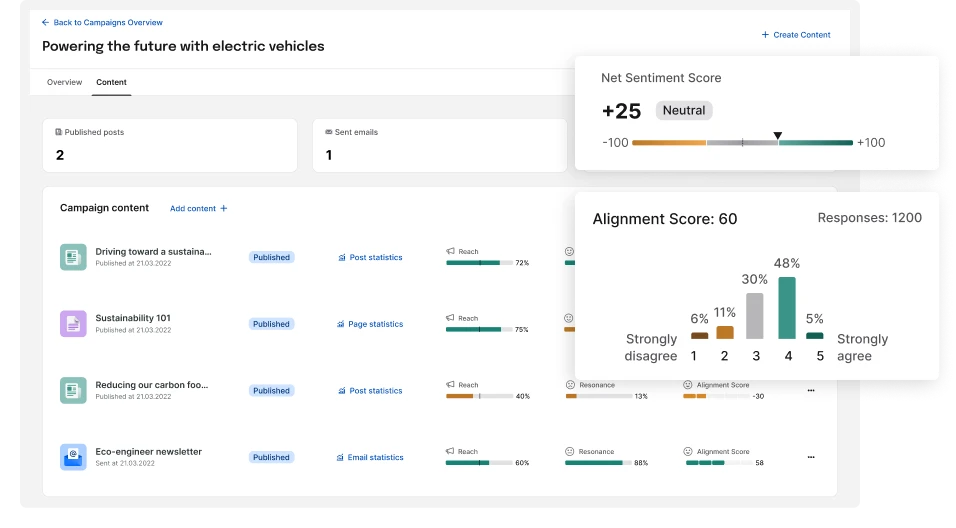
Task: Open more options for Eco-engineer newsletter
Action: (x=811, y=457)
